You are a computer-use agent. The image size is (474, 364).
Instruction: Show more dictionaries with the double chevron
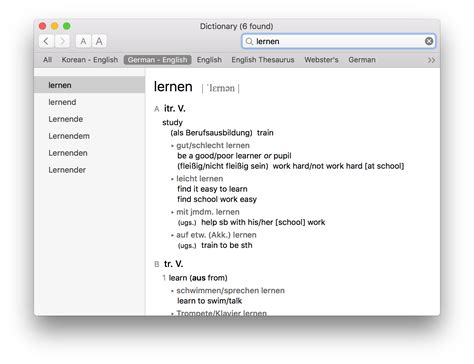(431, 60)
